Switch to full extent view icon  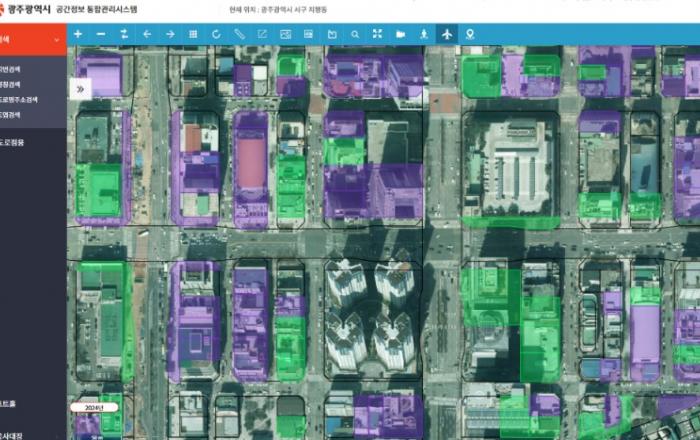(x=378, y=34)
